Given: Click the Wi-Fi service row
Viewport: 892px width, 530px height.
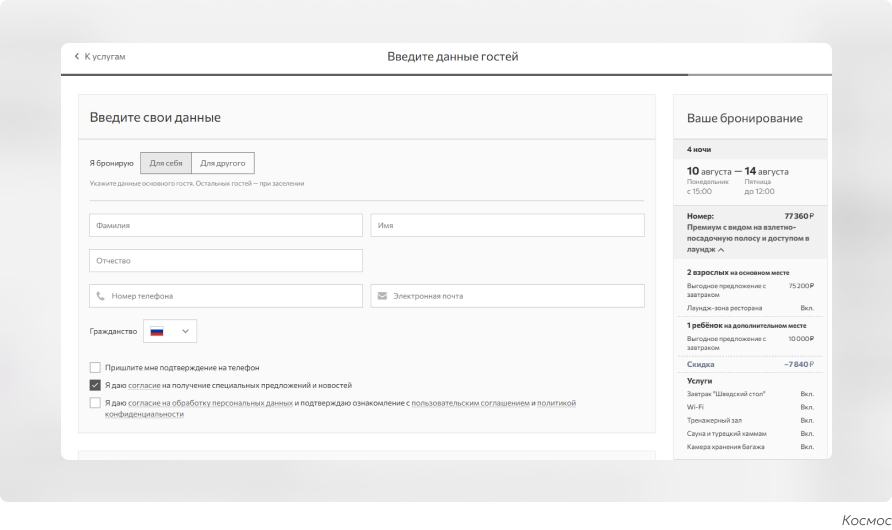Looking at the screenshot, I should (750, 407).
